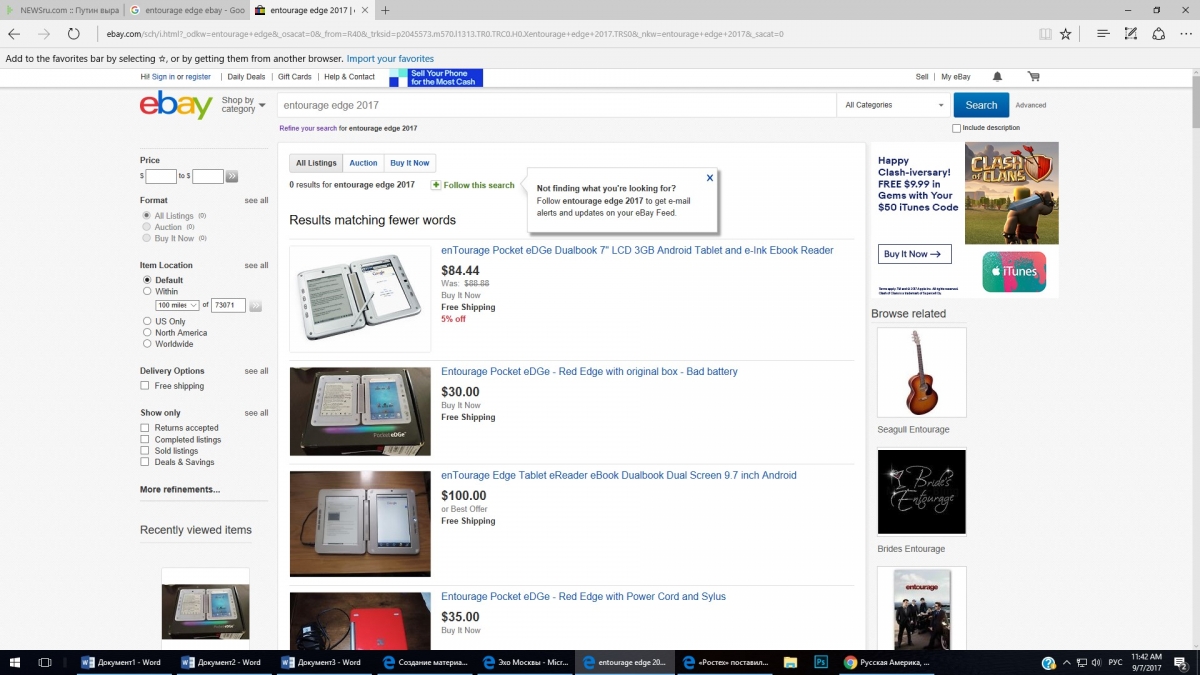The height and width of the screenshot is (675, 1200).
Task: Open the Action Center notifications
Action: tap(1183, 662)
